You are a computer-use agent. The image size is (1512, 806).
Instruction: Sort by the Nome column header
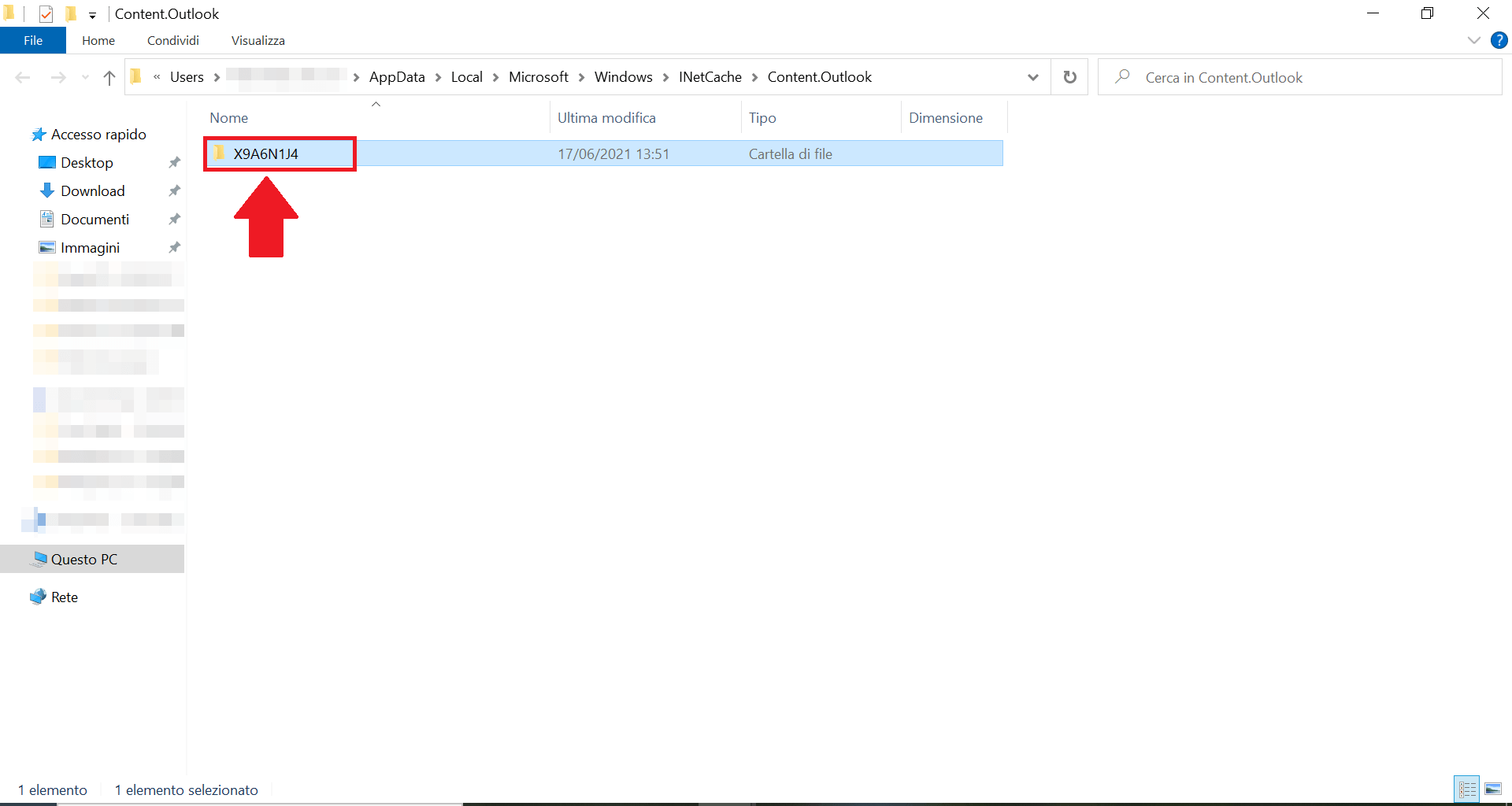[229, 118]
